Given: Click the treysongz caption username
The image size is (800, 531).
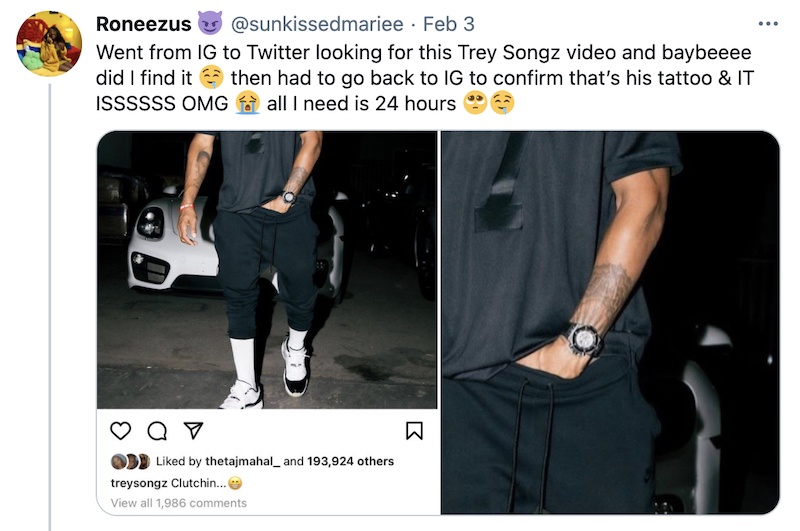Looking at the screenshot, I should [x=139, y=482].
